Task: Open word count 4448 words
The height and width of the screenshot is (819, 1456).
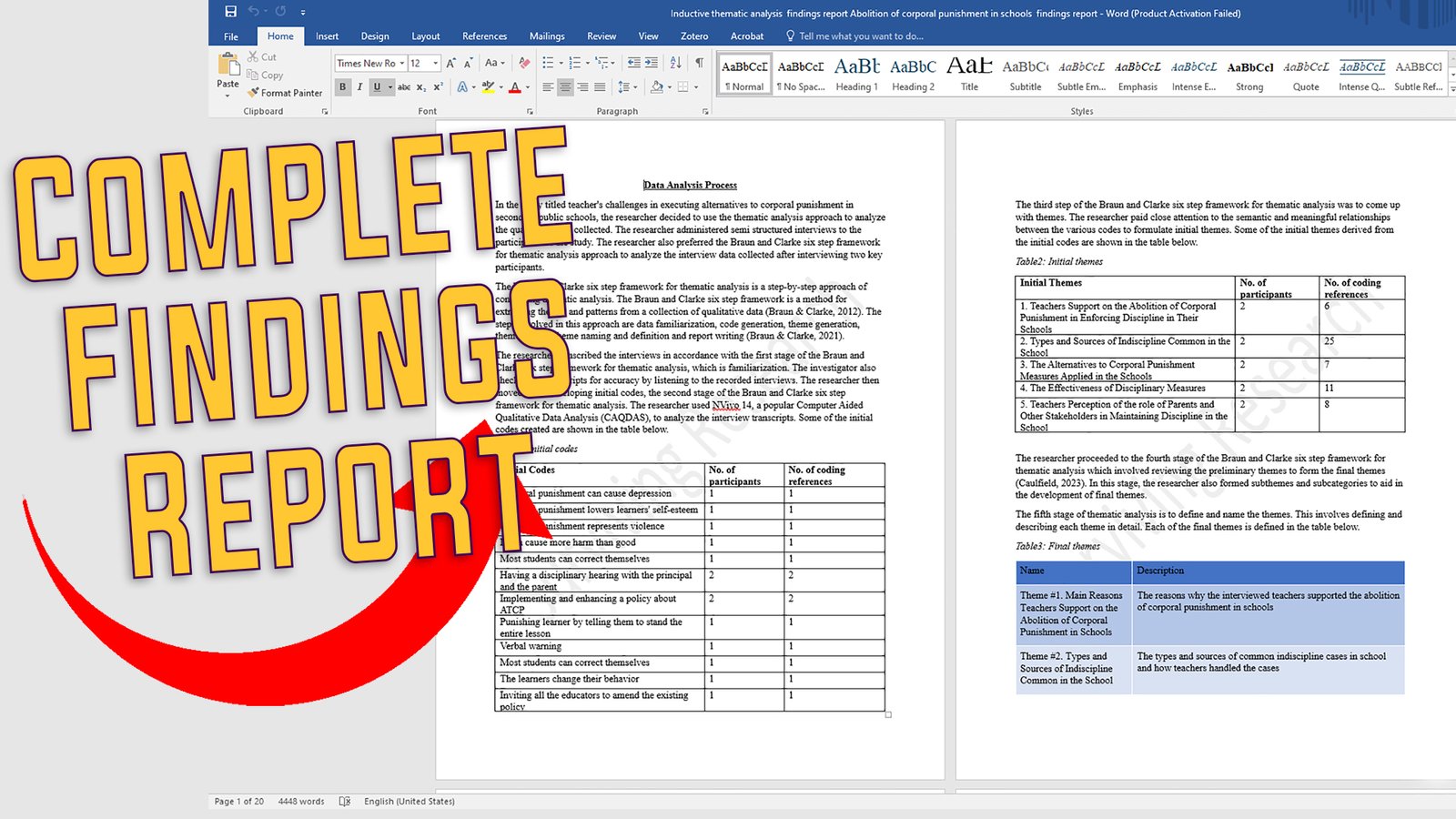Action: (x=301, y=802)
